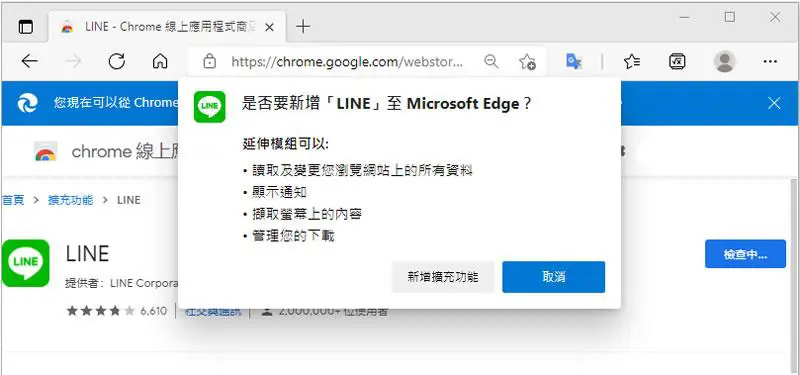This screenshot has height=375, width=800.
Task: Click 新增擴充功能 button in dialog
Action: click(x=442, y=277)
